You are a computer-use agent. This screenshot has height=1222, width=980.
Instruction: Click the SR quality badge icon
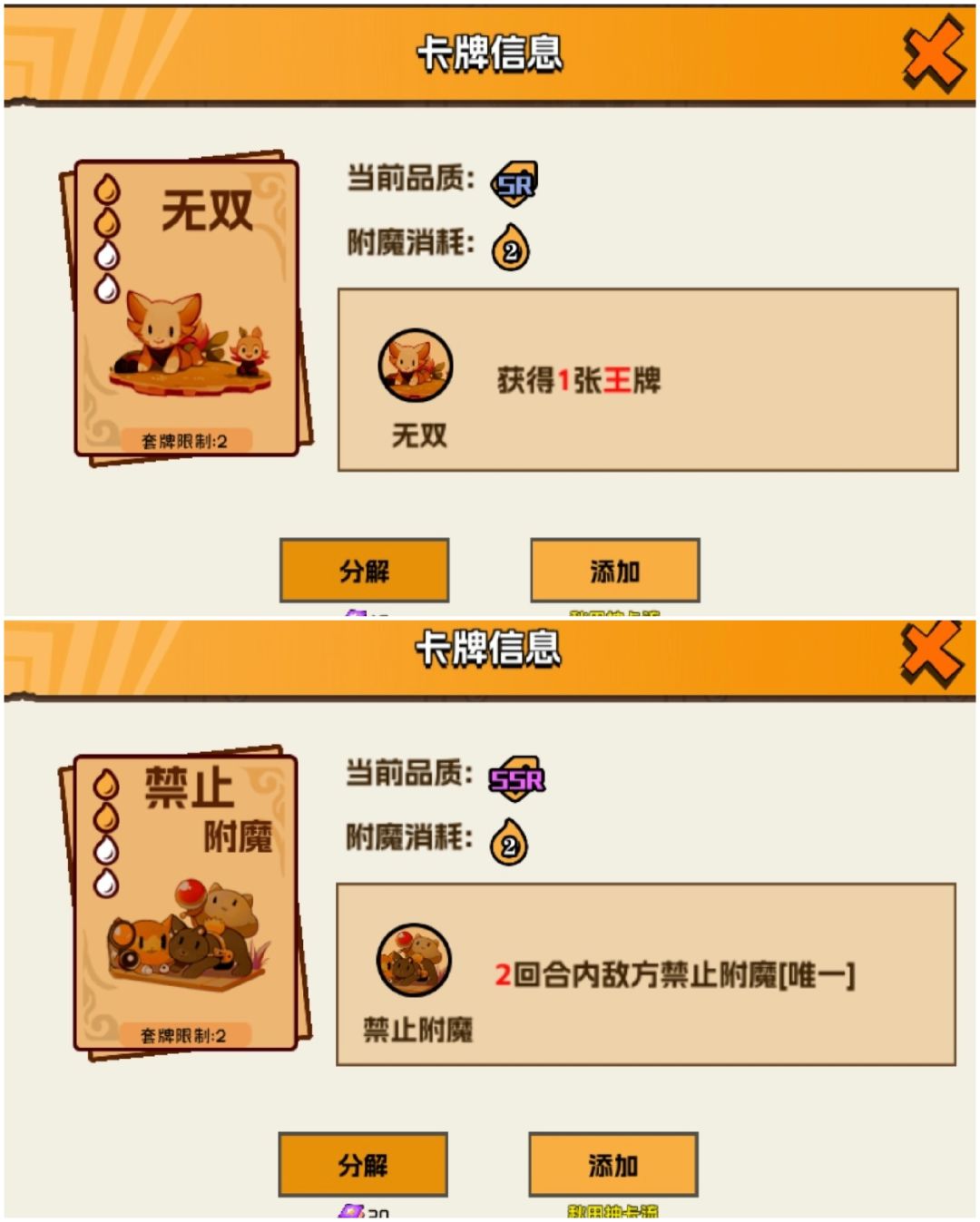point(514,184)
